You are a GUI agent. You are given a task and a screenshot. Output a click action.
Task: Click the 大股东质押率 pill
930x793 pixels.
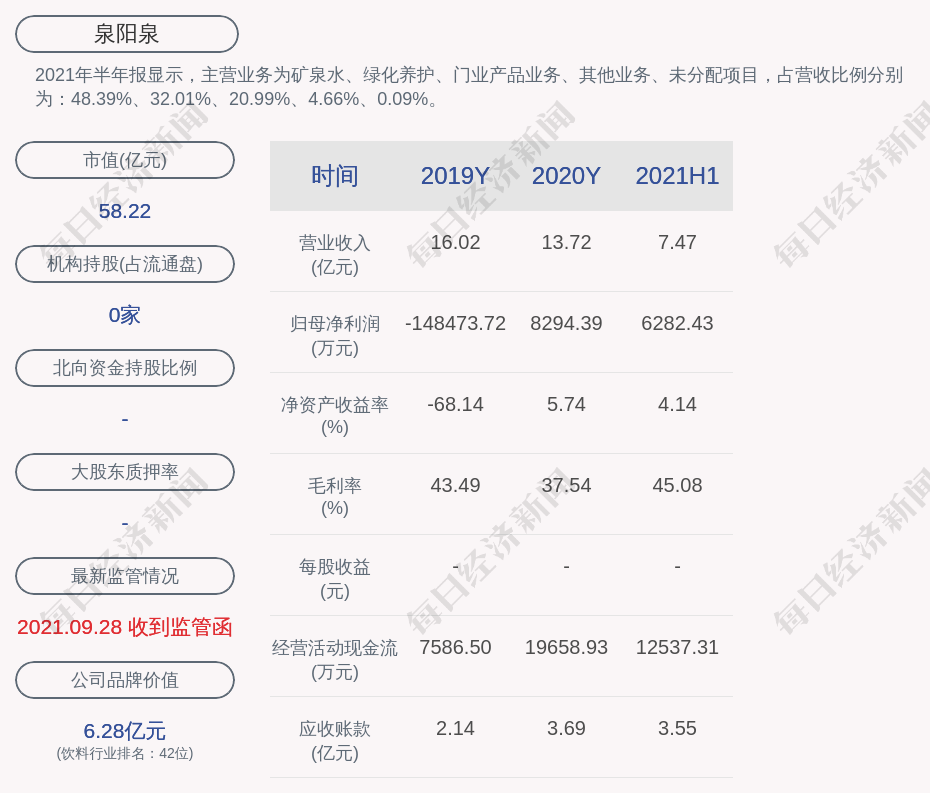click(125, 472)
